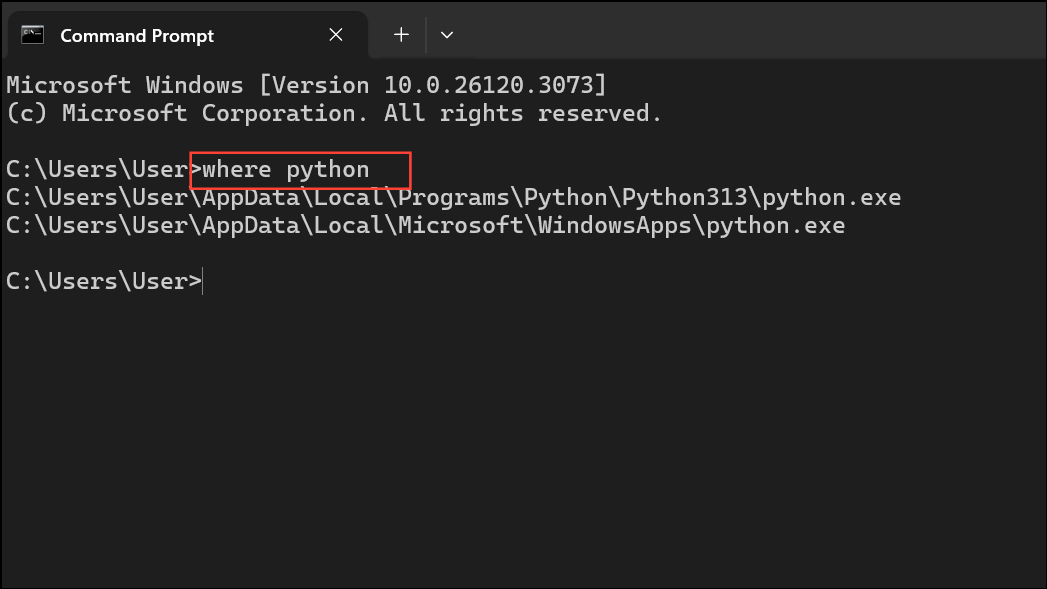
Task: Place the cursor at the active C:\Users\User prompt
Action: point(200,281)
